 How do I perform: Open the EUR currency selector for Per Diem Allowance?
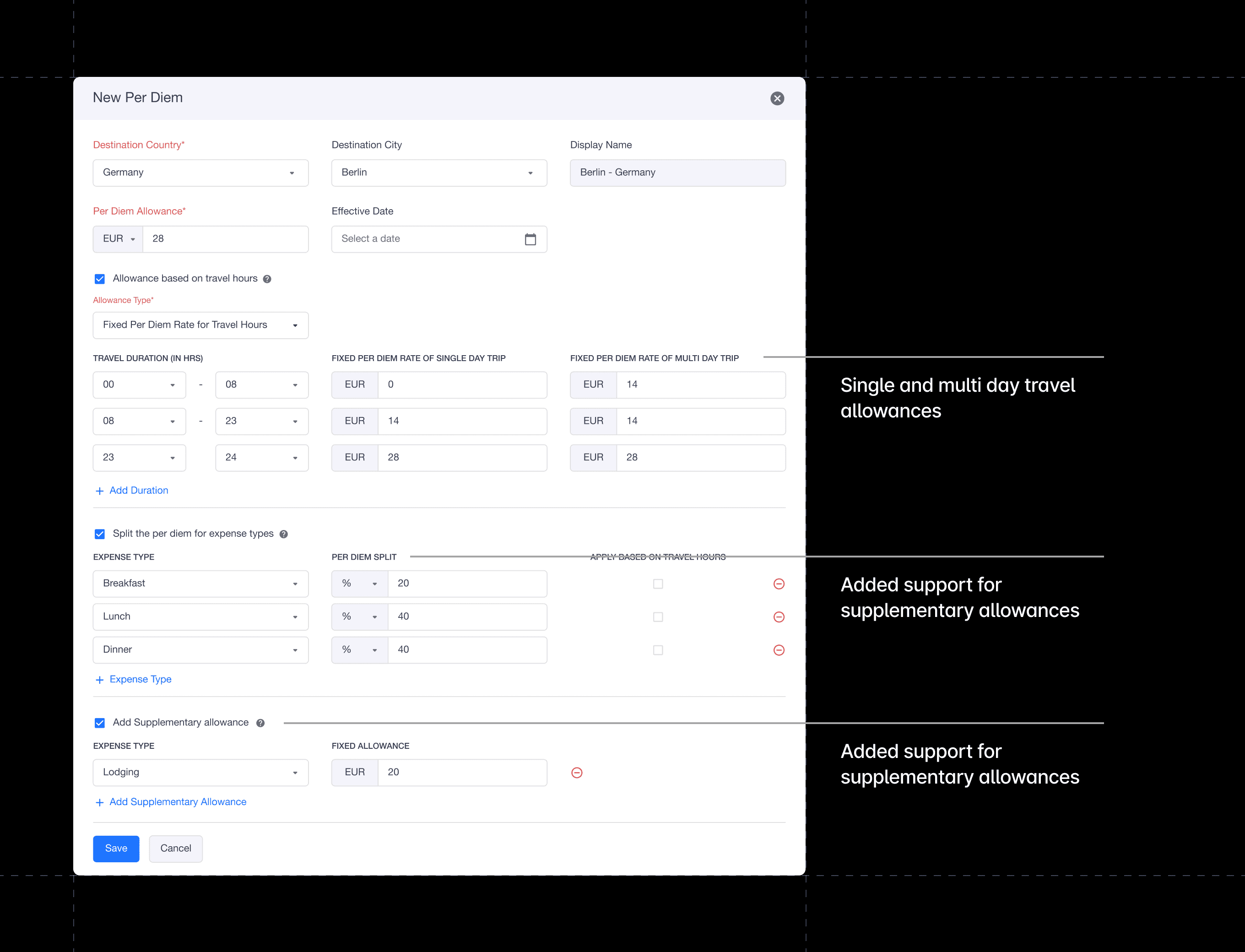[x=118, y=239]
